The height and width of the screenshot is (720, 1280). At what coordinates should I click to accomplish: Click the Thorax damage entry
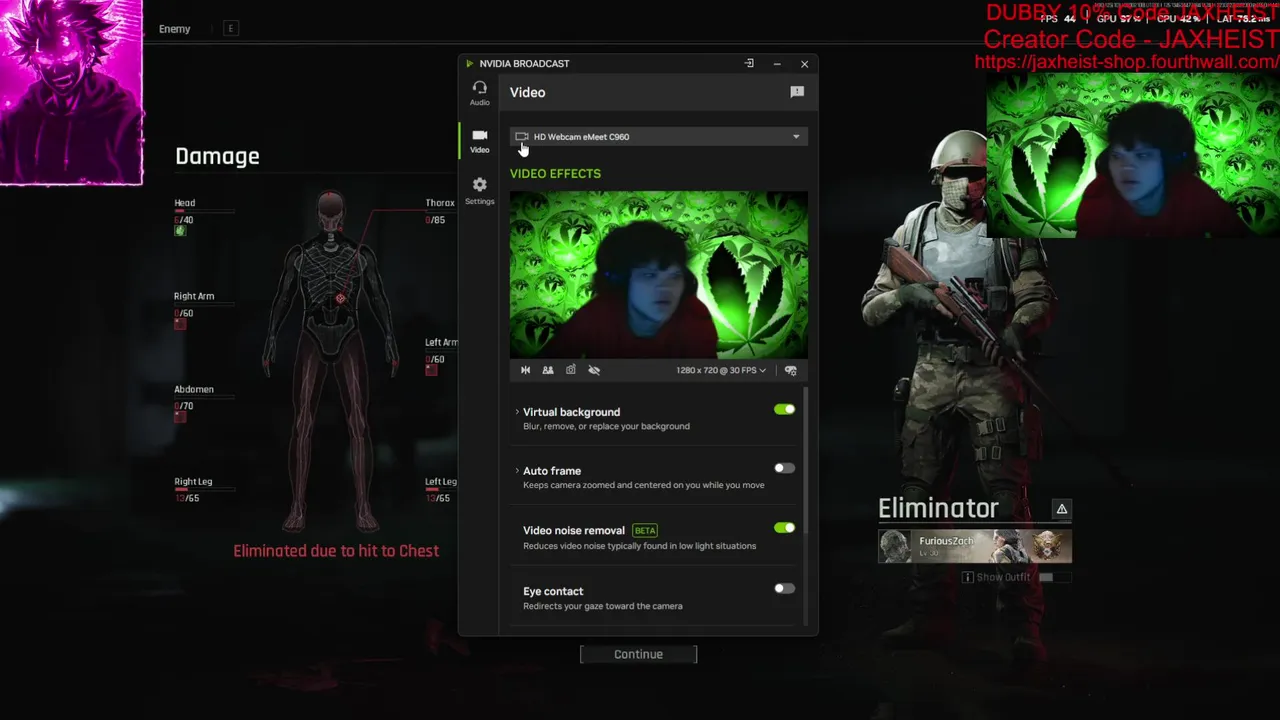coord(440,211)
